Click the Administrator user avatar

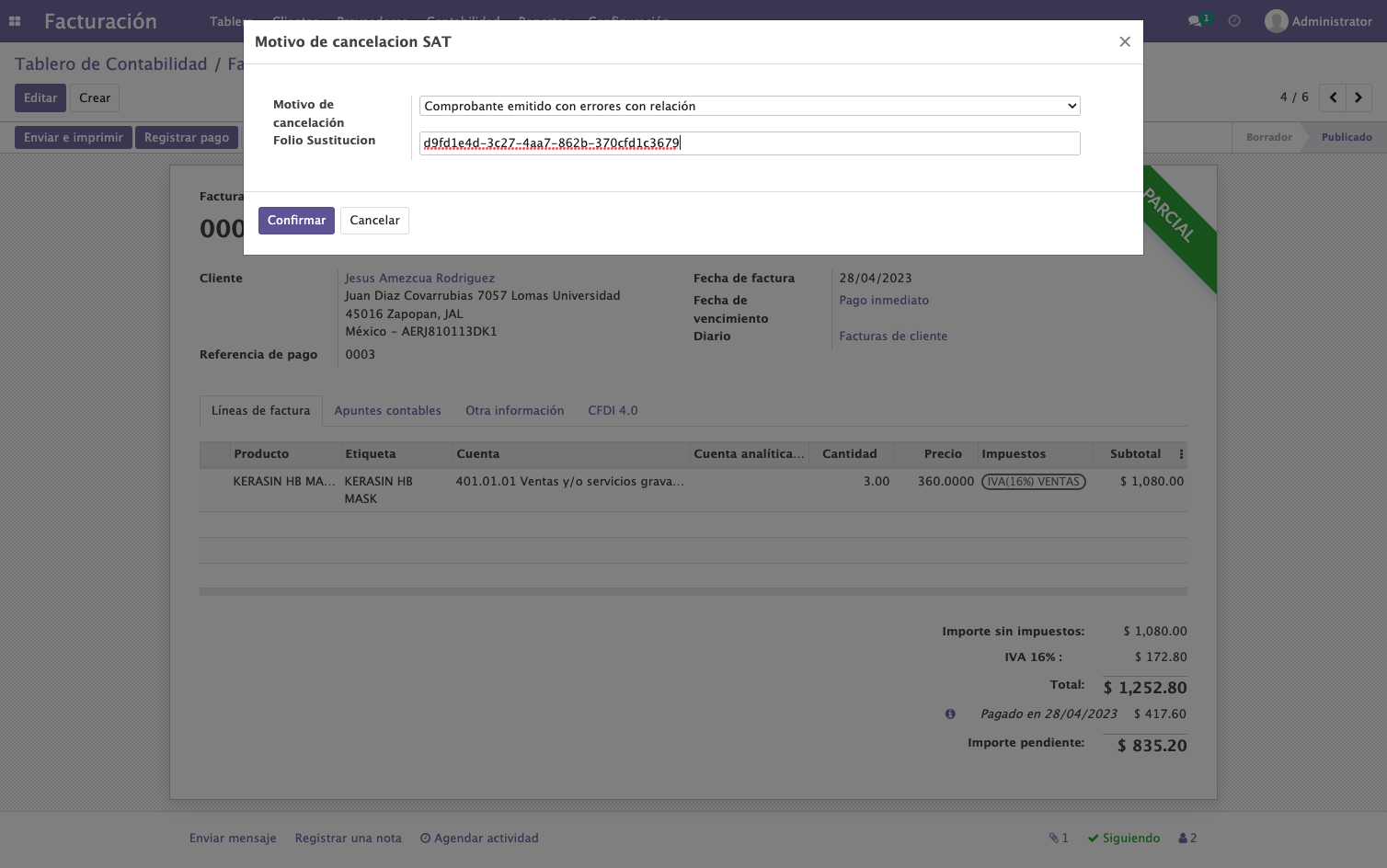pos(1276,21)
